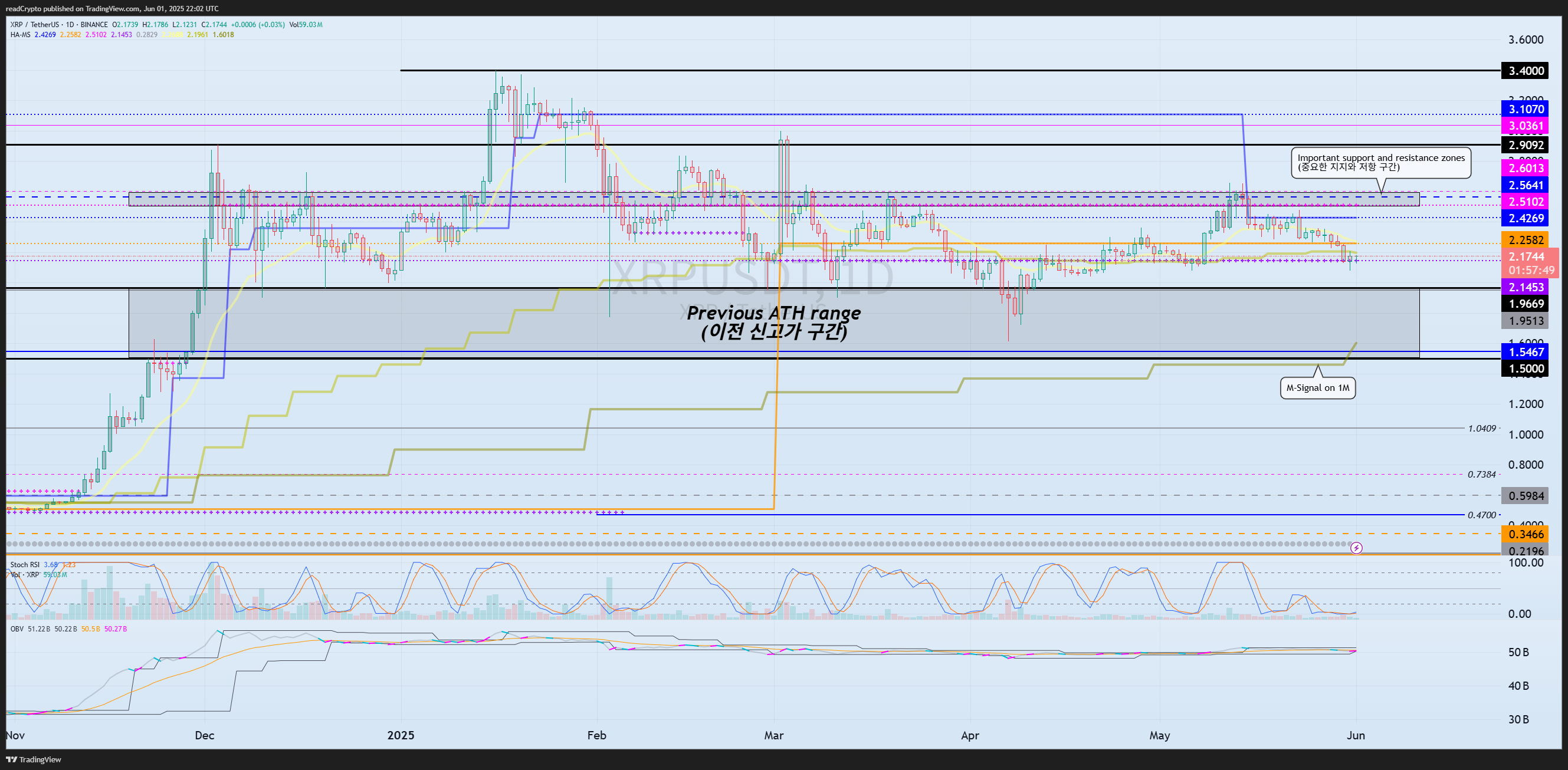Select the 0.3466 orange price label
Screen dimensions: 1568x770
click(x=1526, y=534)
